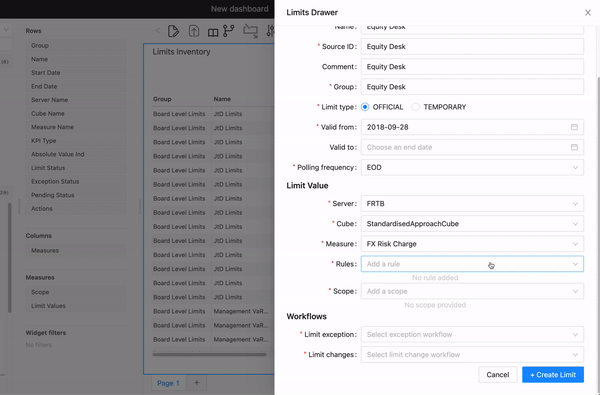This screenshot has width=600, height=395.
Task: Click the Group column header in the Limits Inventory table
Action: pos(162,99)
